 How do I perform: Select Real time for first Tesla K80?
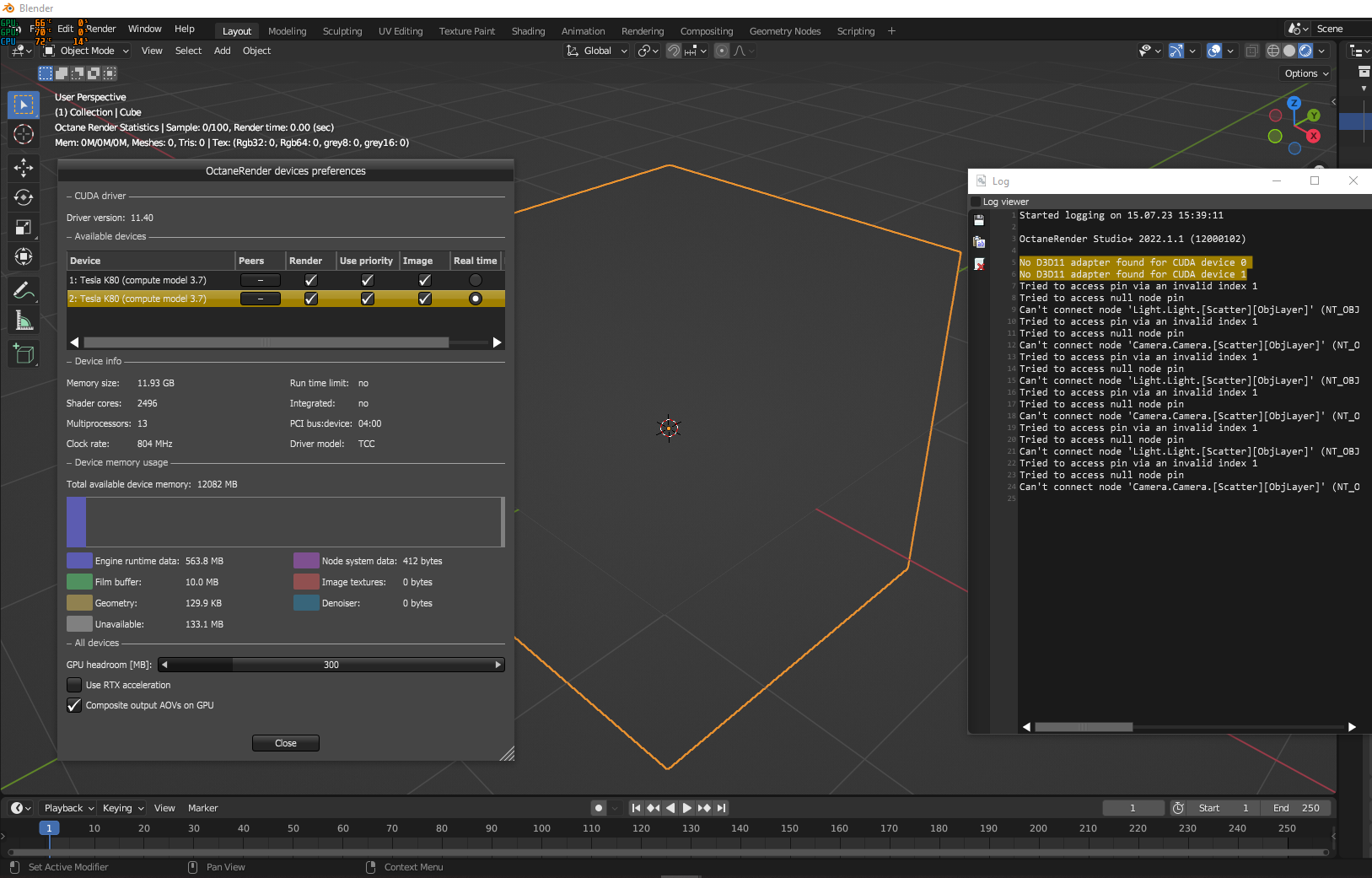[476, 280]
